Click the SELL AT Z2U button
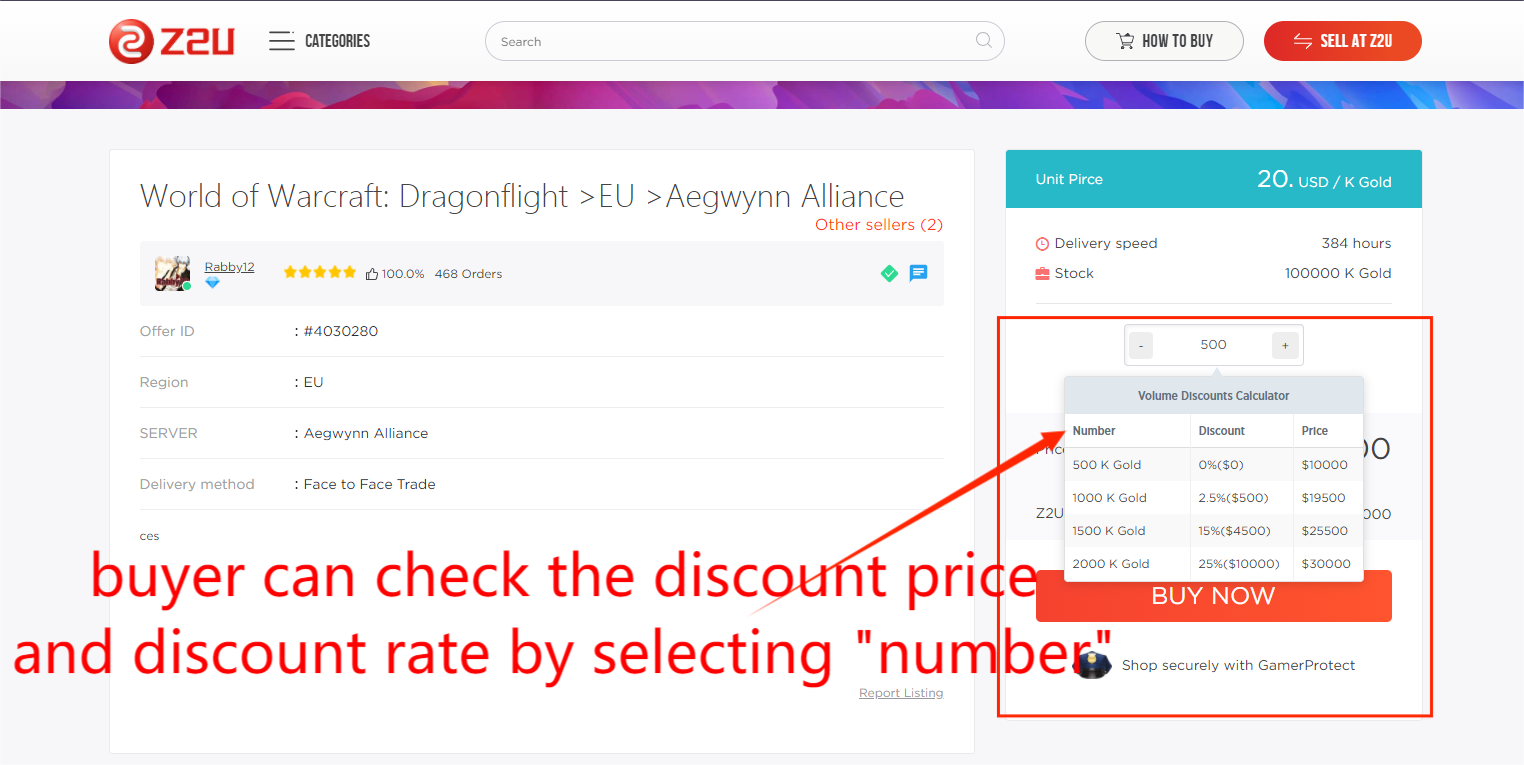 pyautogui.click(x=1343, y=41)
